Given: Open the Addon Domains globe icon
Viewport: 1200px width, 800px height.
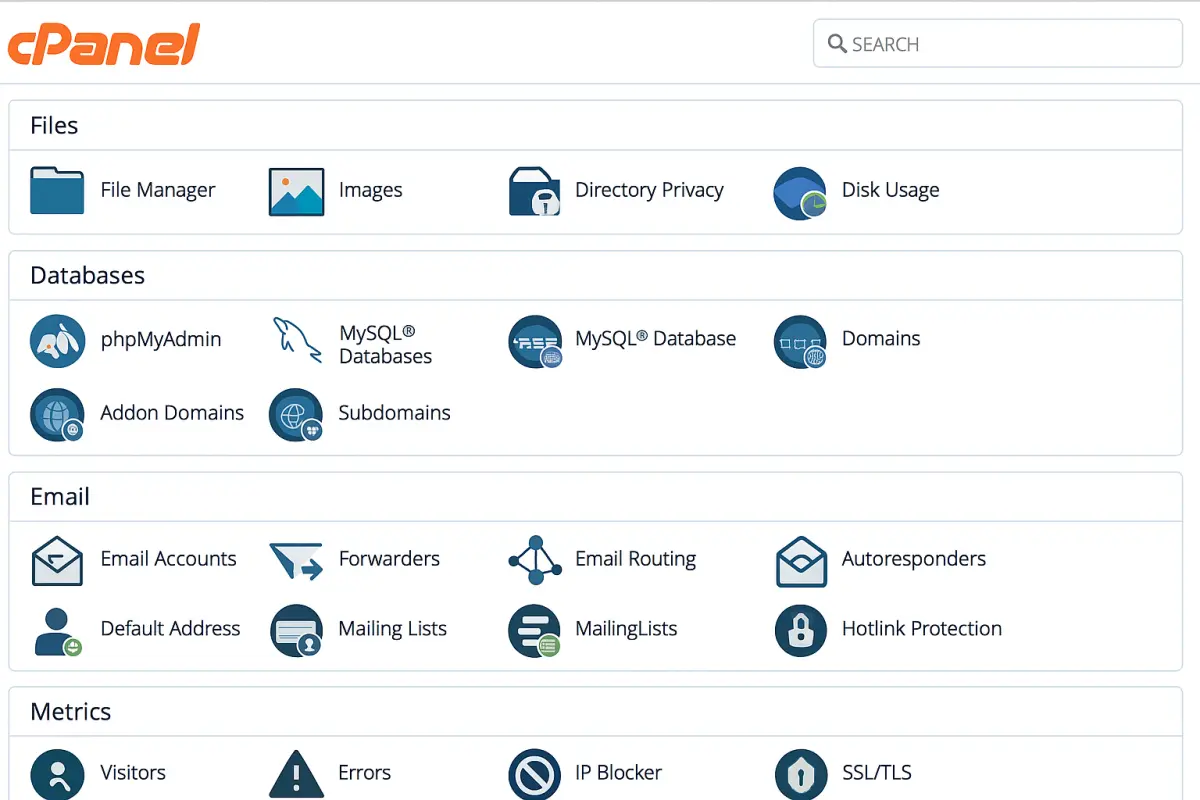Looking at the screenshot, I should [57, 415].
